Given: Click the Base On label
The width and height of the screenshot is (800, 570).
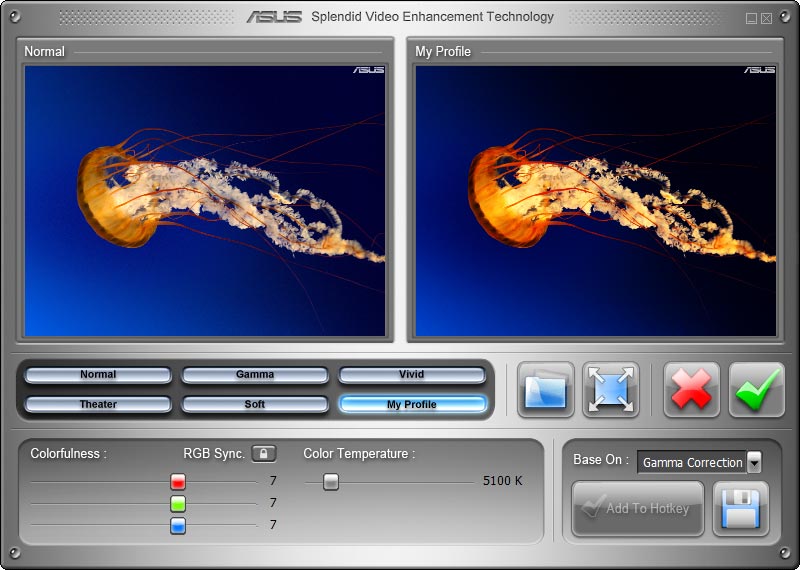Looking at the screenshot, I should (x=601, y=460).
